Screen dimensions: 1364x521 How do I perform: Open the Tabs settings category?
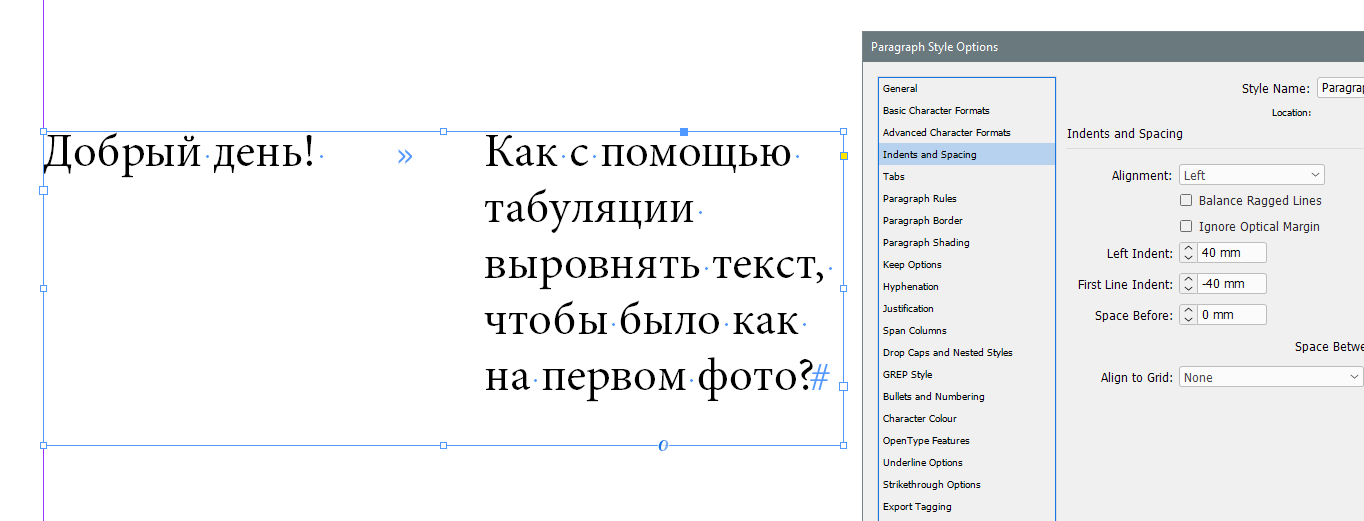click(894, 177)
